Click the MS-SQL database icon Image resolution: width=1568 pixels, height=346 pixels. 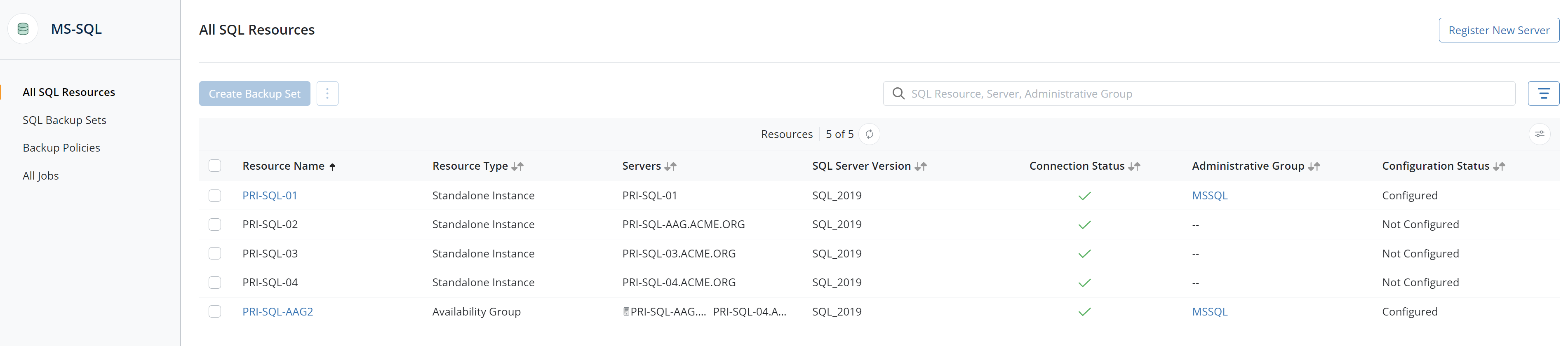point(23,29)
